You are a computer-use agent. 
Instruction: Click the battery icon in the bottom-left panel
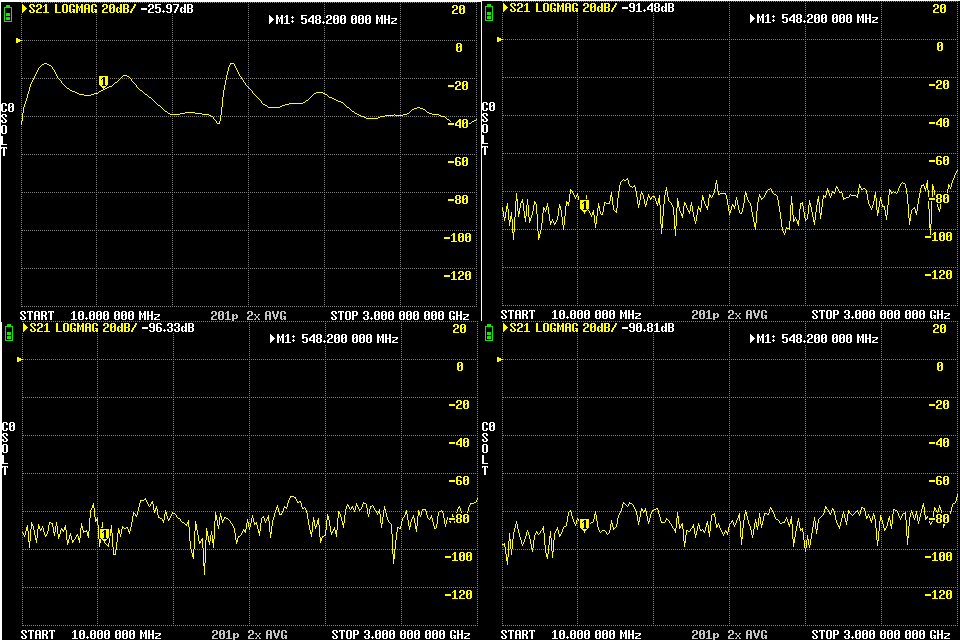click(10, 329)
